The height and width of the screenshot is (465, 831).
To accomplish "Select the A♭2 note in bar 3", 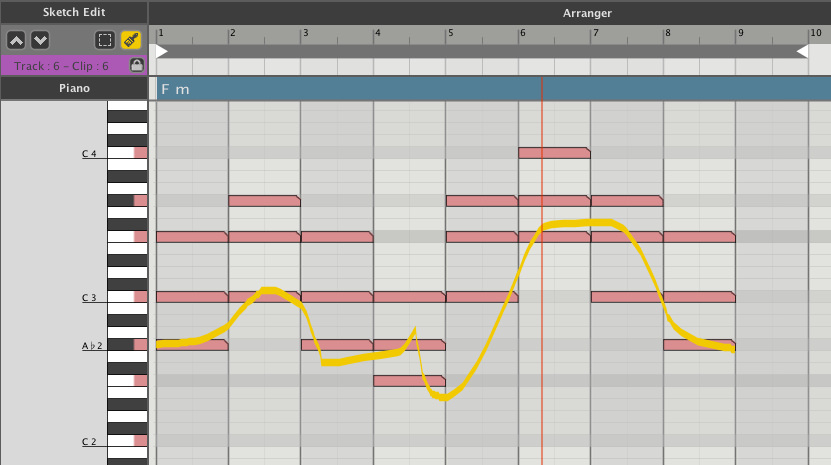I will coord(337,345).
